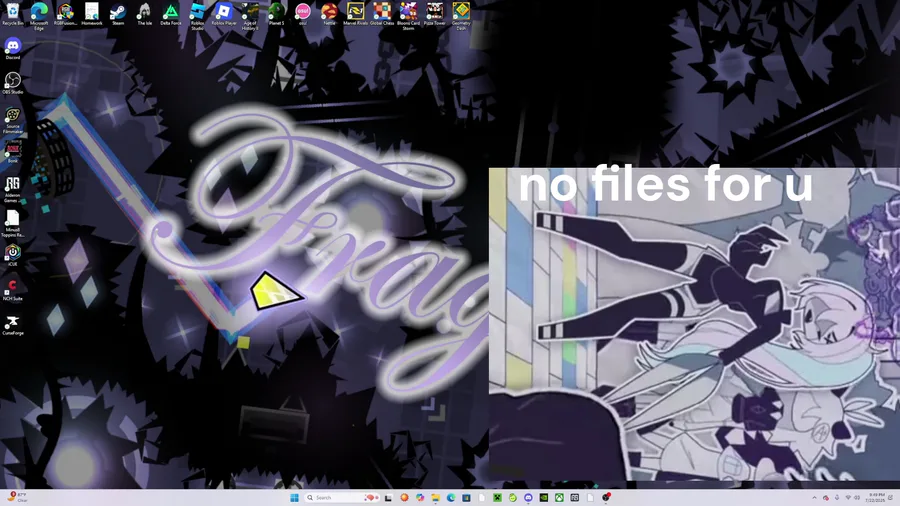Click the 'no files for u' image
The image size is (900, 506).
coord(694,324)
